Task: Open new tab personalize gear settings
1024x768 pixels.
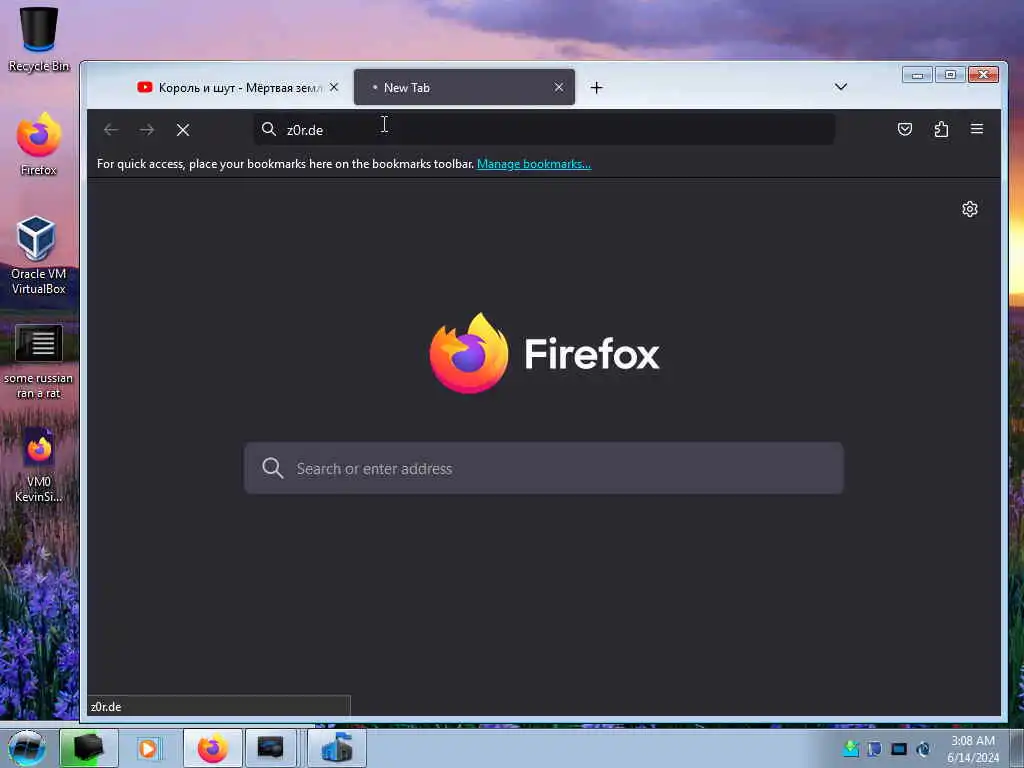Action: (970, 209)
